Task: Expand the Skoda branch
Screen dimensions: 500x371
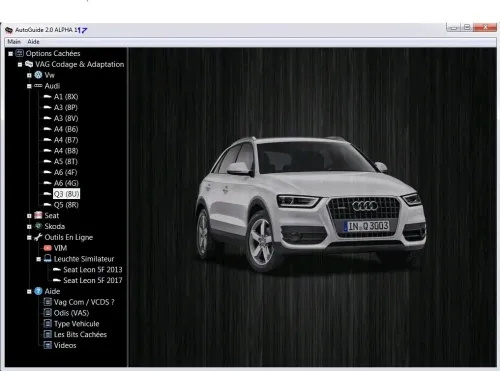Action: (x=29, y=227)
